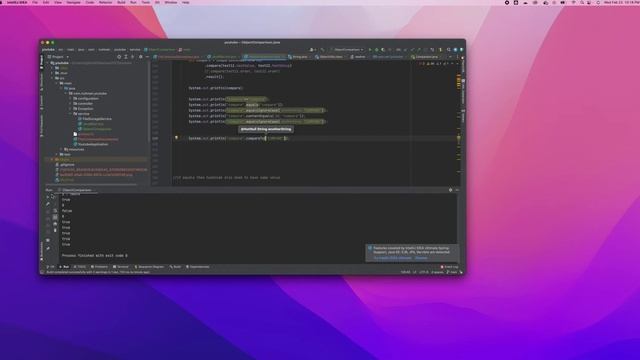Open the Project view dropdown
This screenshot has width=640, height=360.
[58, 57]
